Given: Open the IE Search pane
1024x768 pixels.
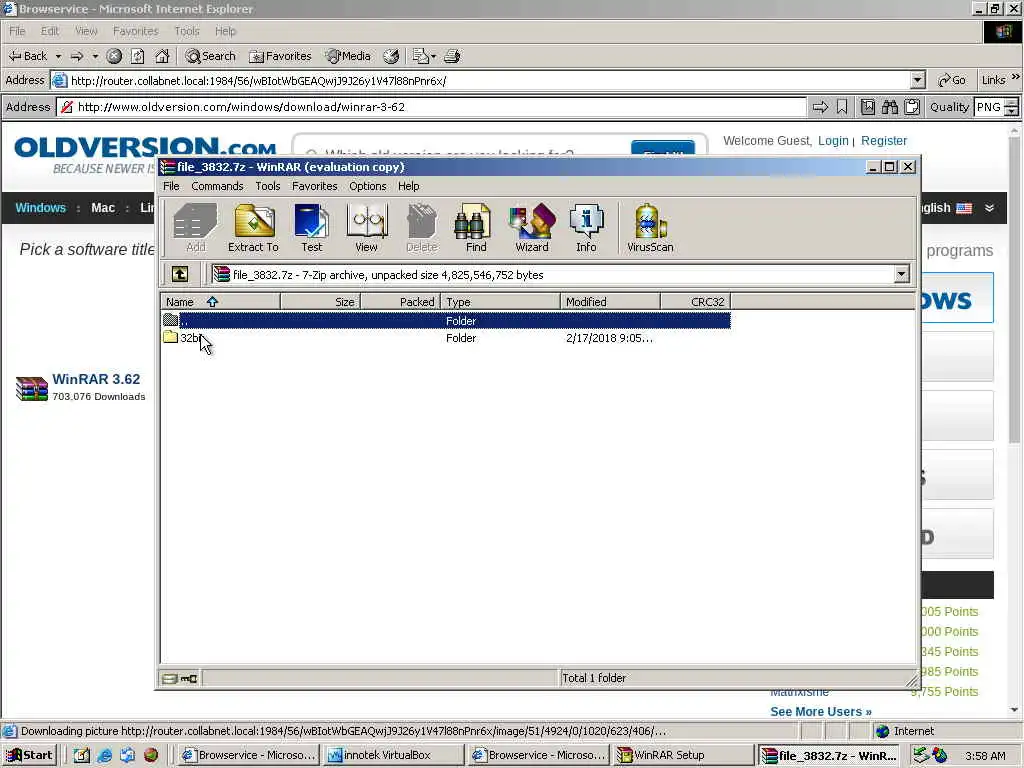Looking at the screenshot, I should 210,56.
